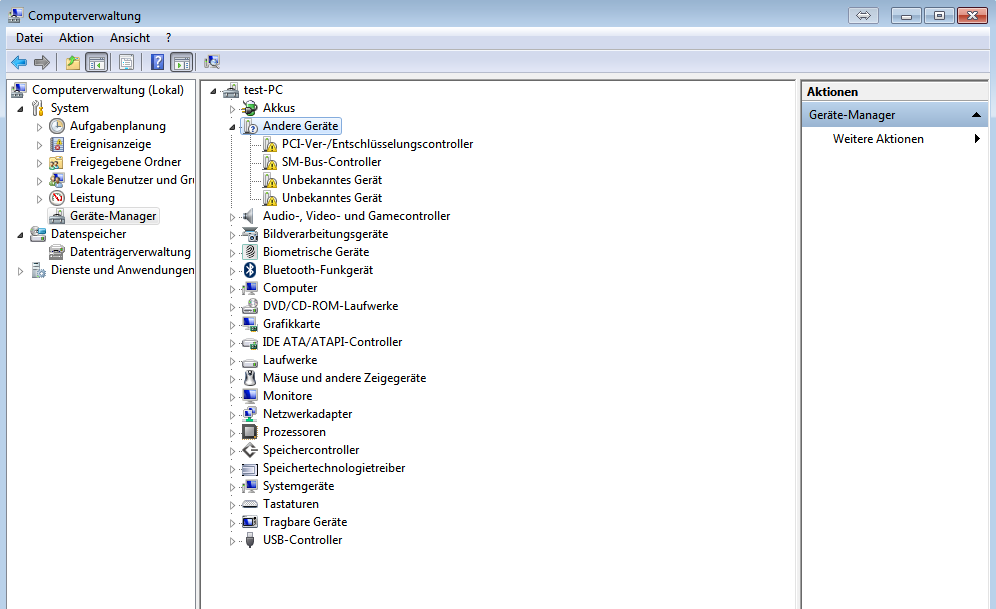Viewport: 996px width, 609px height.
Task: Click the Tastaturen keyboard icon
Action: (250, 504)
